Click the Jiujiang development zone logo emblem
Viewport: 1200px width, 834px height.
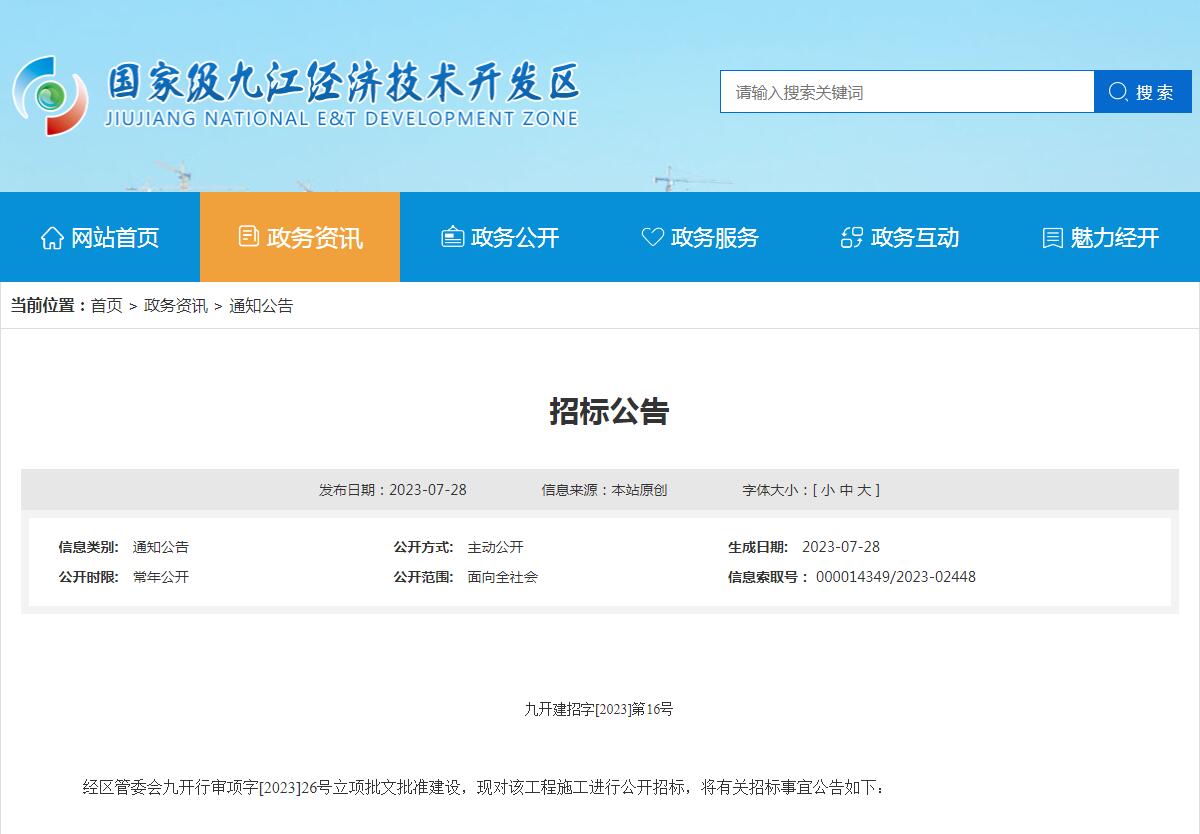pyautogui.click(x=50, y=95)
